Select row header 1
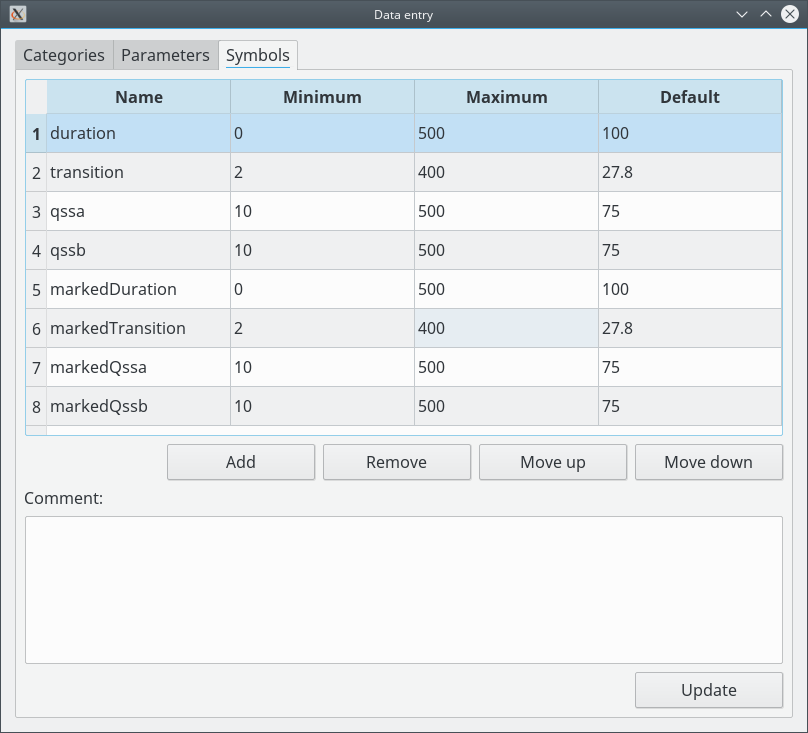Screen dimensions: 808x733 (36, 133)
